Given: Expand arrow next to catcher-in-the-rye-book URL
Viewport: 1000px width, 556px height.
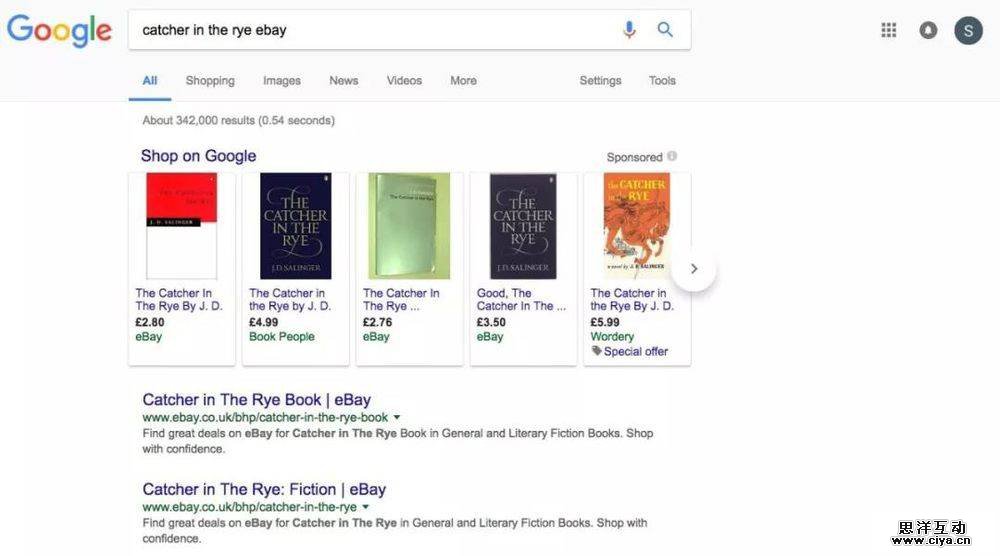Looking at the screenshot, I should pyautogui.click(x=397, y=417).
